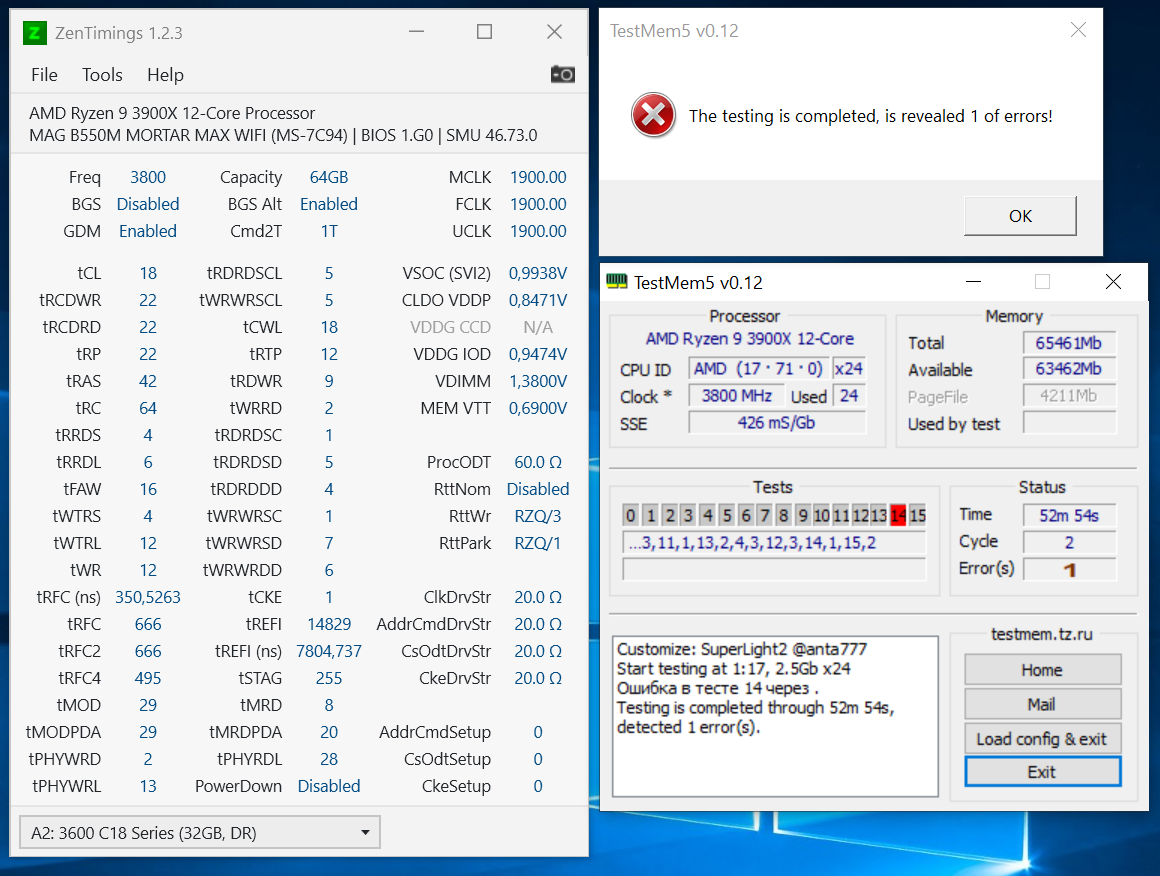The image size is (1160, 876).
Task: Click the RttPark value RZQ/1
Action: click(538, 543)
